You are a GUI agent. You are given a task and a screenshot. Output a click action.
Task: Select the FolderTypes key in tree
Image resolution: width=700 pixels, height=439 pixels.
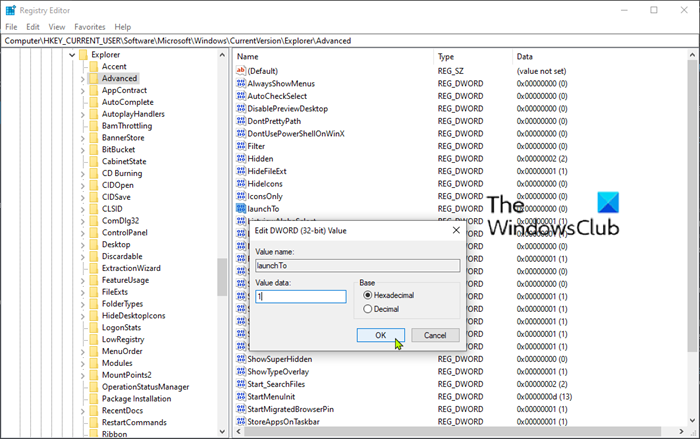pyautogui.click(x=122, y=304)
